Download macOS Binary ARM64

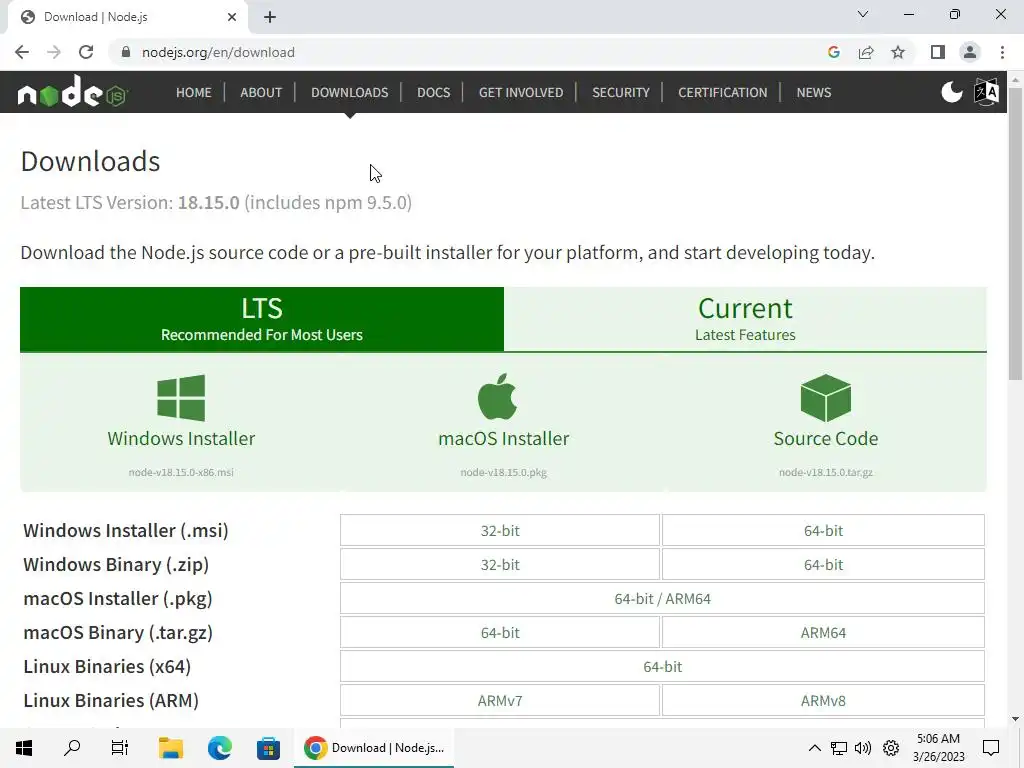pos(823,632)
